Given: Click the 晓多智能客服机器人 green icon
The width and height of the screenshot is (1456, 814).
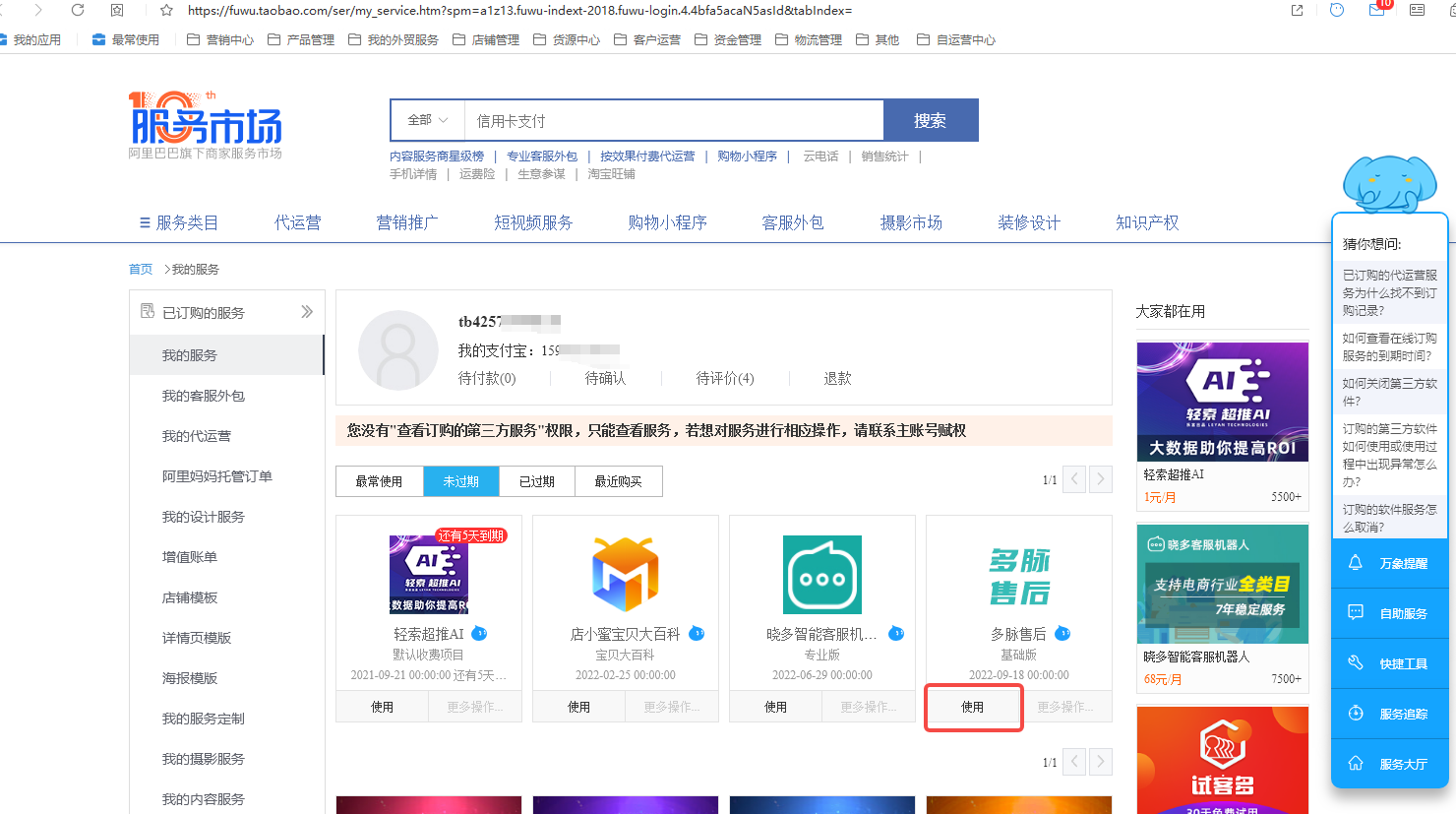Looking at the screenshot, I should coord(822,575).
